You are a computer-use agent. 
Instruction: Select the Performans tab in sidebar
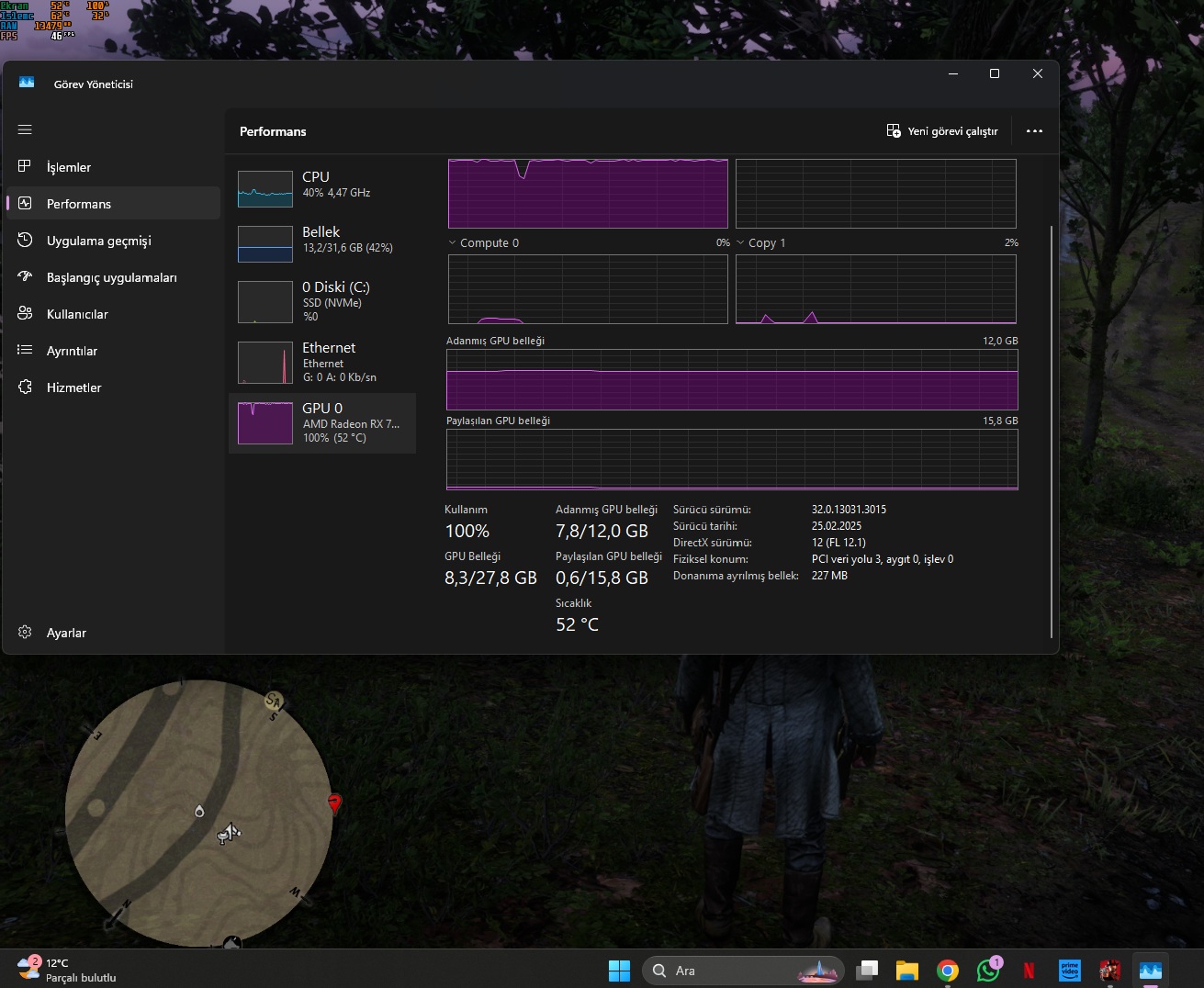(x=79, y=204)
